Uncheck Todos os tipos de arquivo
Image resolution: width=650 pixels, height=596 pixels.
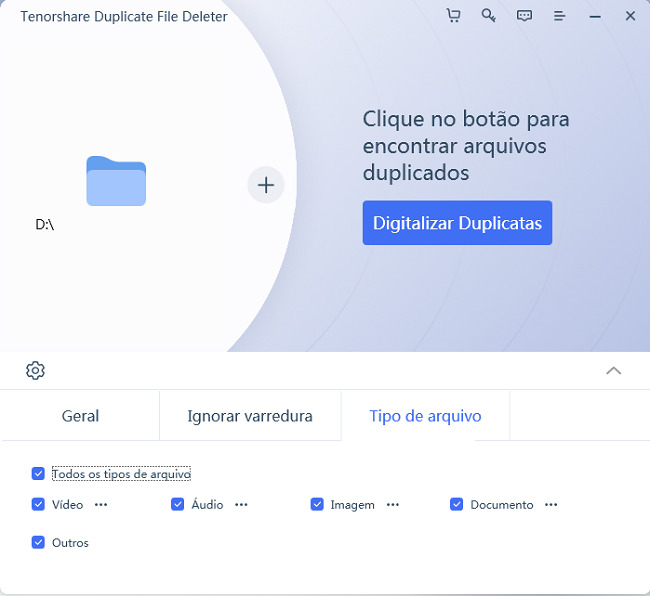click(x=38, y=473)
